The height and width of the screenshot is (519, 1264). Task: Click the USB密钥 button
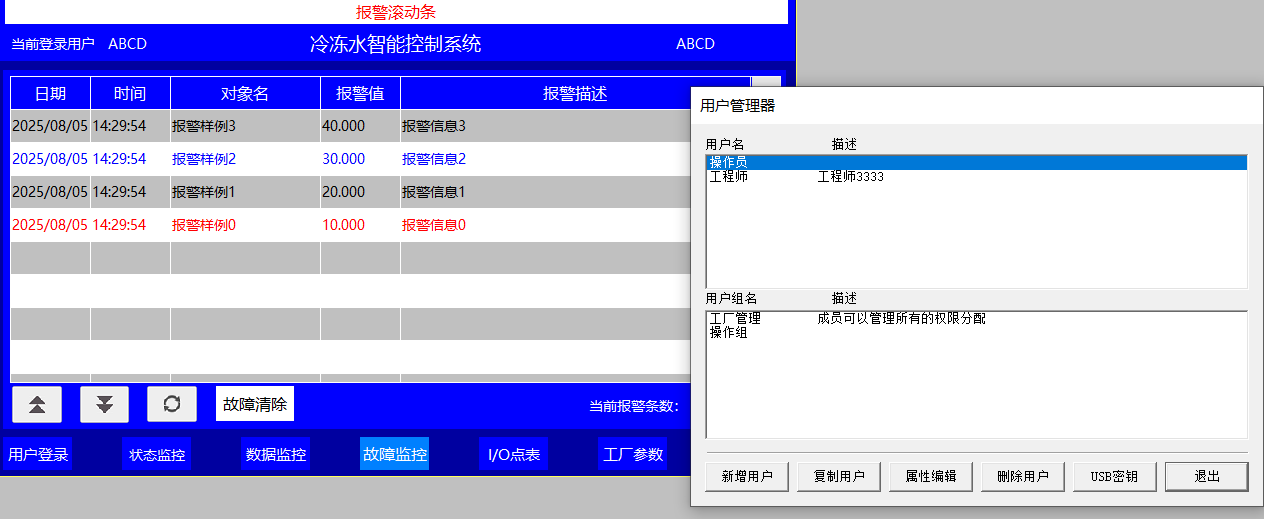(x=1113, y=476)
